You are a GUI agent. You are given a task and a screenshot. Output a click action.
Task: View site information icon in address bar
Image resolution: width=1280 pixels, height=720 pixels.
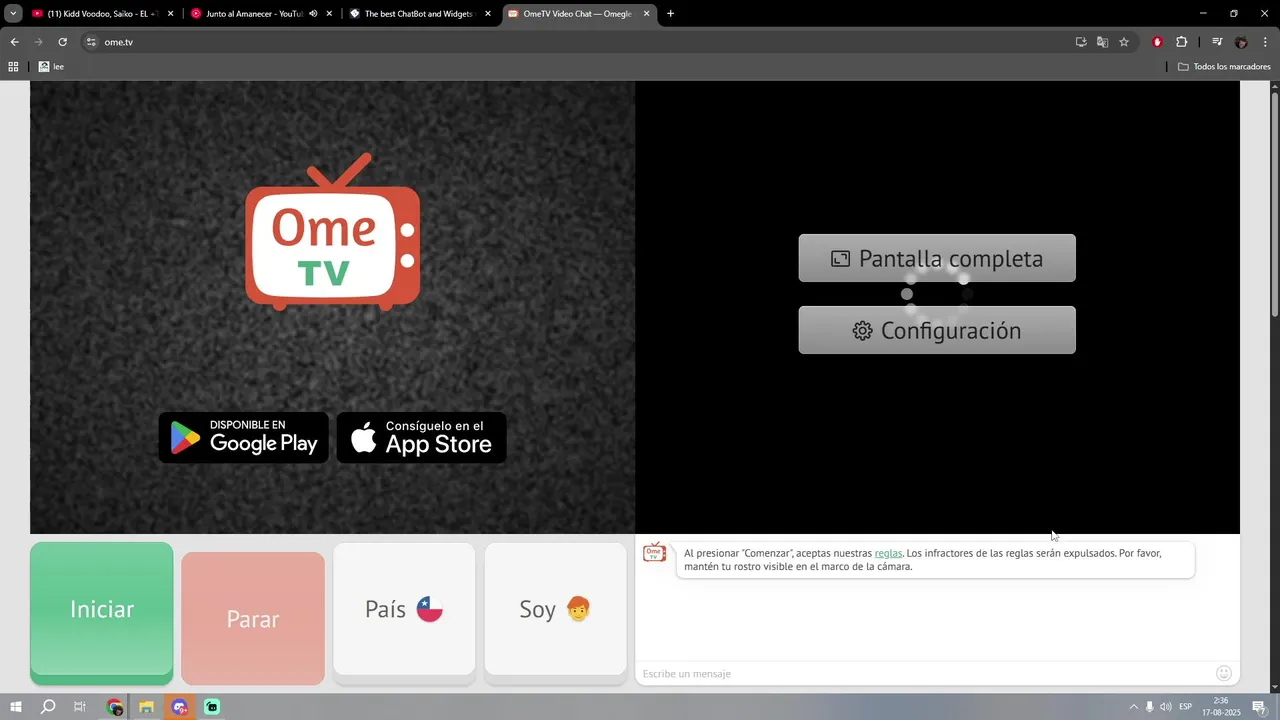(91, 42)
